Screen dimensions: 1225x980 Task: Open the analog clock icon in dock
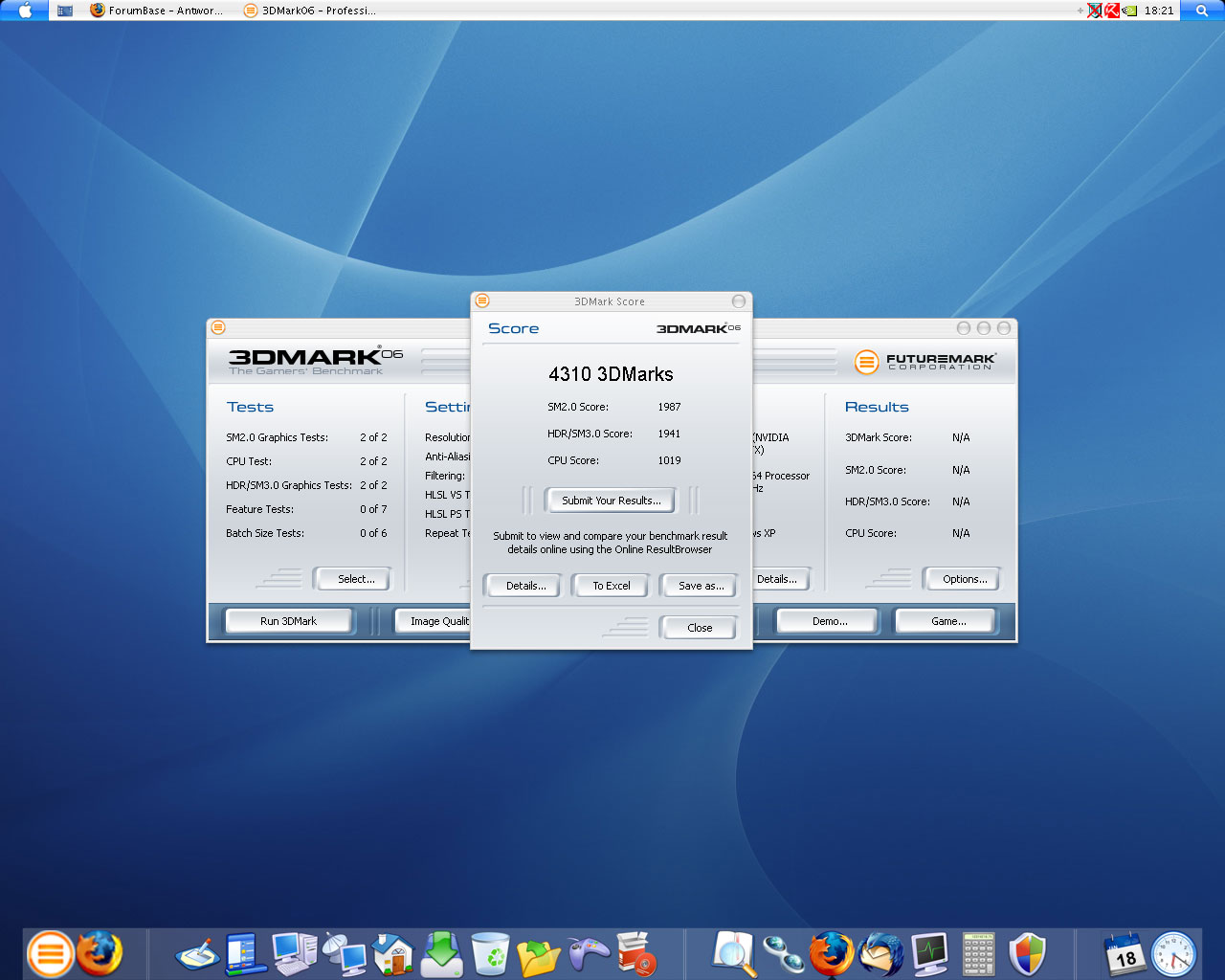(x=1174, y=954)
